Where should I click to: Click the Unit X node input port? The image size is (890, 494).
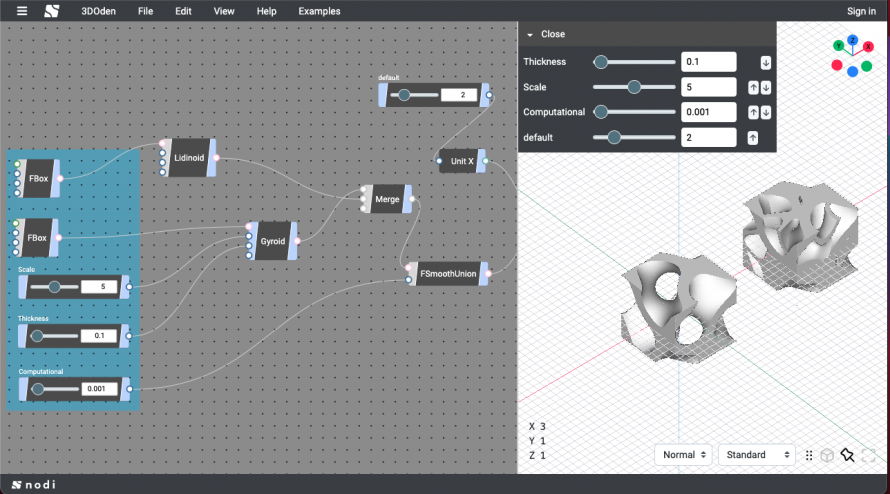[x=439, y=161]
